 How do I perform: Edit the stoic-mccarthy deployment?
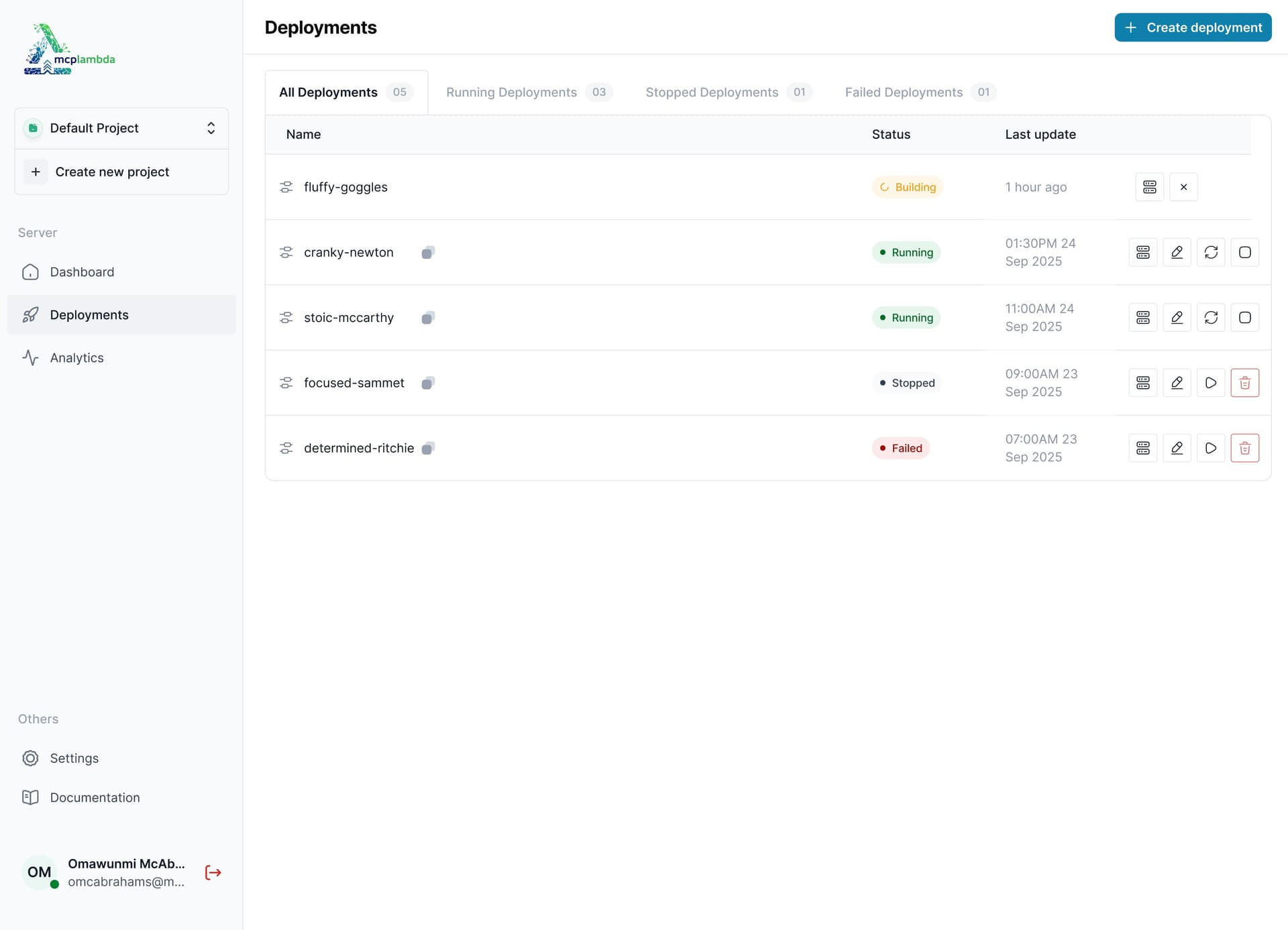(1177, 317)
